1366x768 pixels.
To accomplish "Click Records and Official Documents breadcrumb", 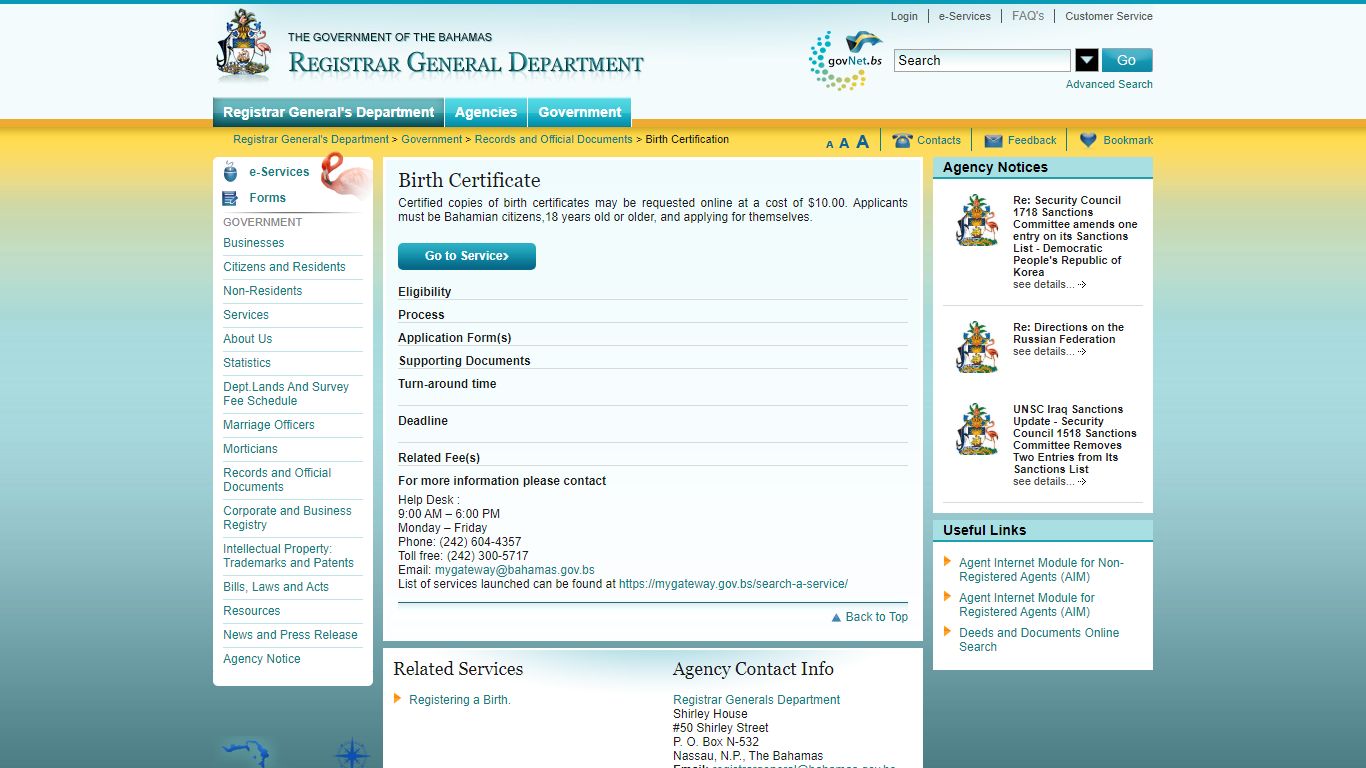I will pyautogui.click(x=554, y=139).
